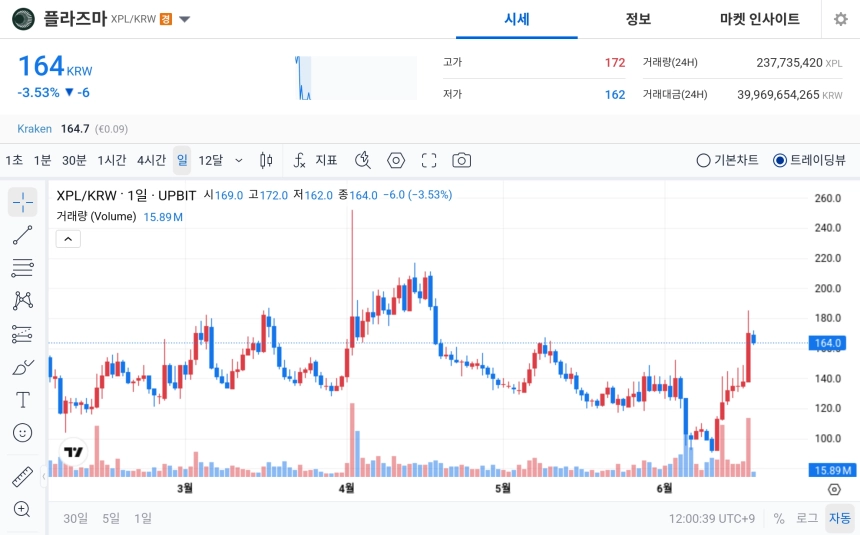Open the forecasting and measurement tools
This screenshot has height=535, width=860.
click(x=22, y=334)
